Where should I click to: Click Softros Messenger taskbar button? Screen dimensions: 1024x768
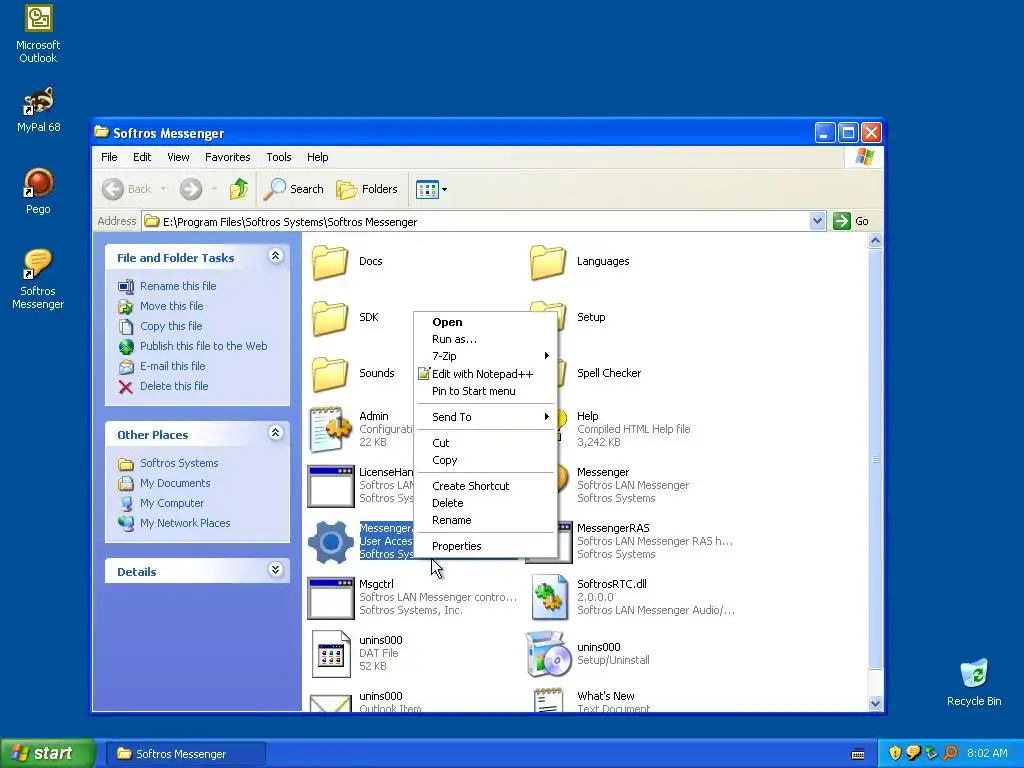(185, 754)
